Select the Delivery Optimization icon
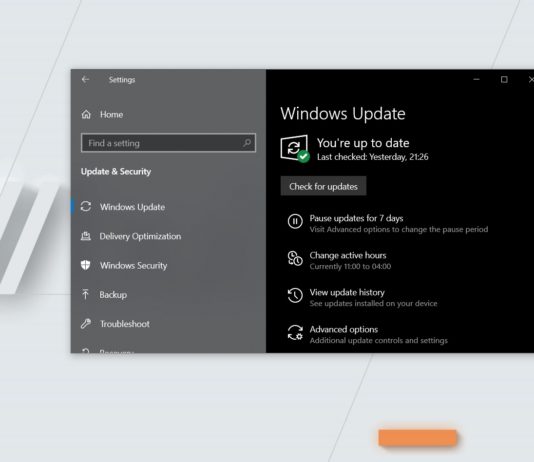534x462 pixels. (85, 236)
